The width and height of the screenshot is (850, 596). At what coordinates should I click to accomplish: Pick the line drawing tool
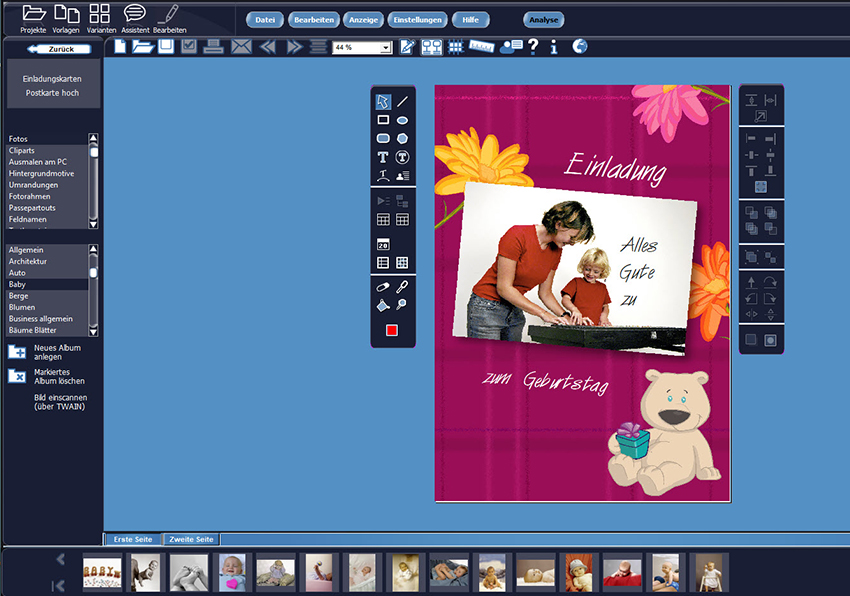pyautogui.click(x=402, y=101)
